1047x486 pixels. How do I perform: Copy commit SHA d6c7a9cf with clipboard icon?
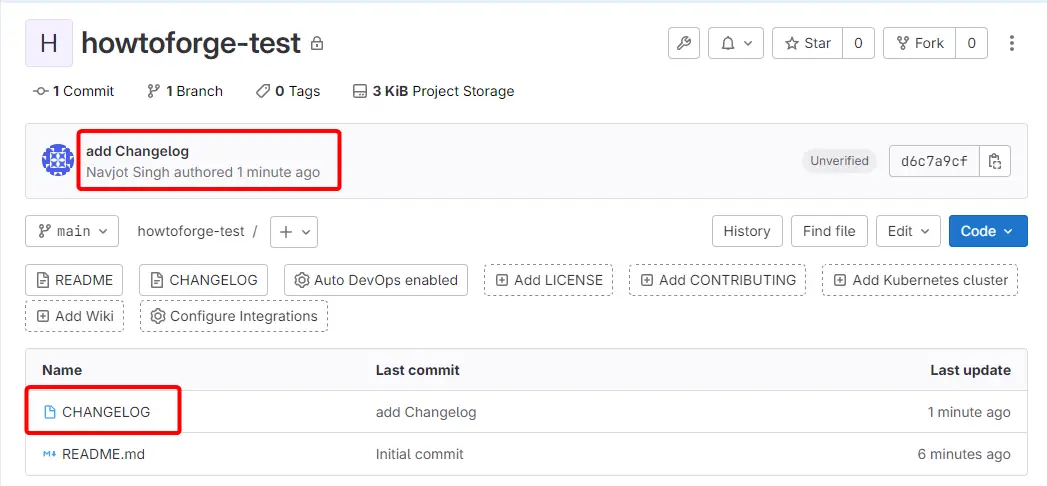point(995,161)
